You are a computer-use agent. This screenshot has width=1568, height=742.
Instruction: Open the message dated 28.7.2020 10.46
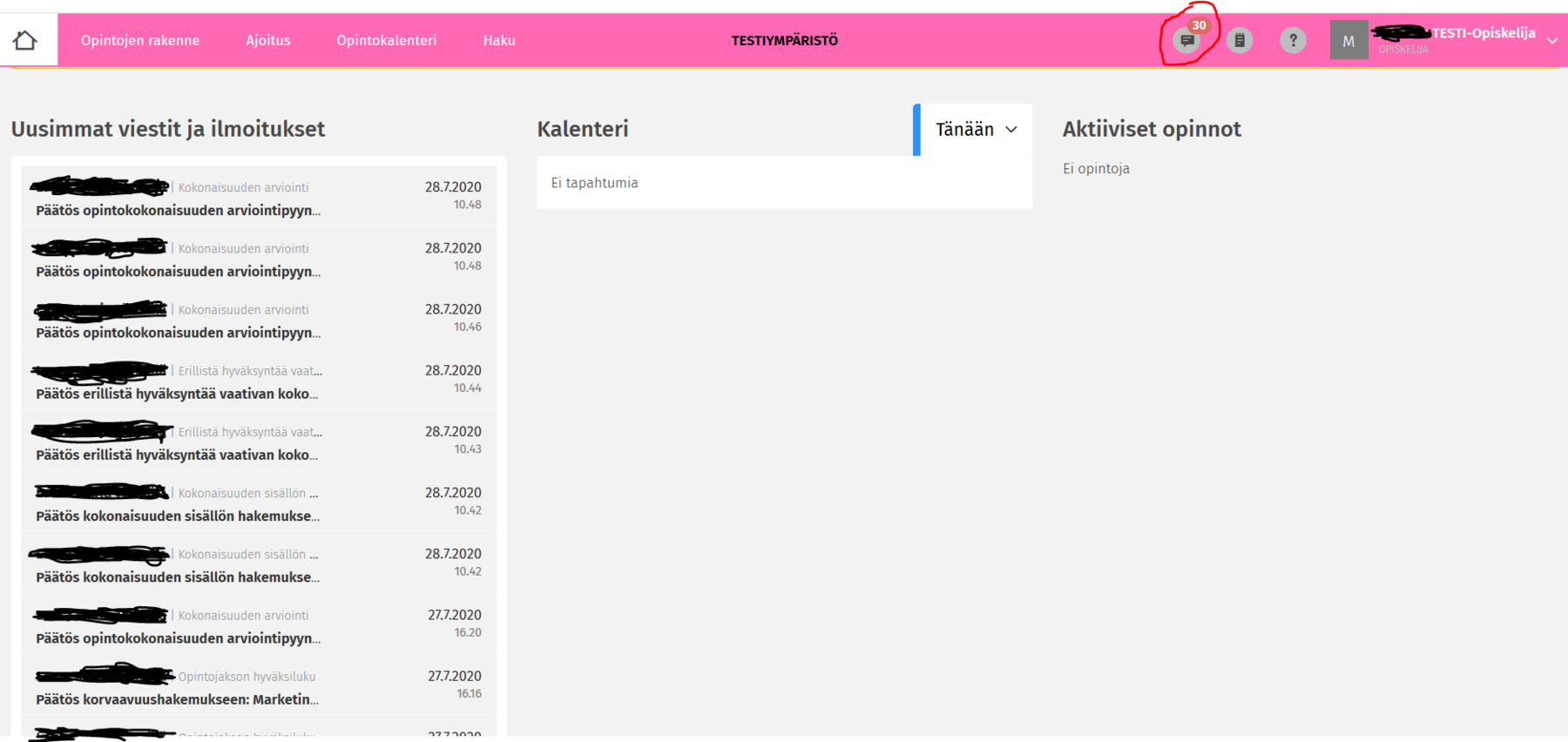pos(258,320)
